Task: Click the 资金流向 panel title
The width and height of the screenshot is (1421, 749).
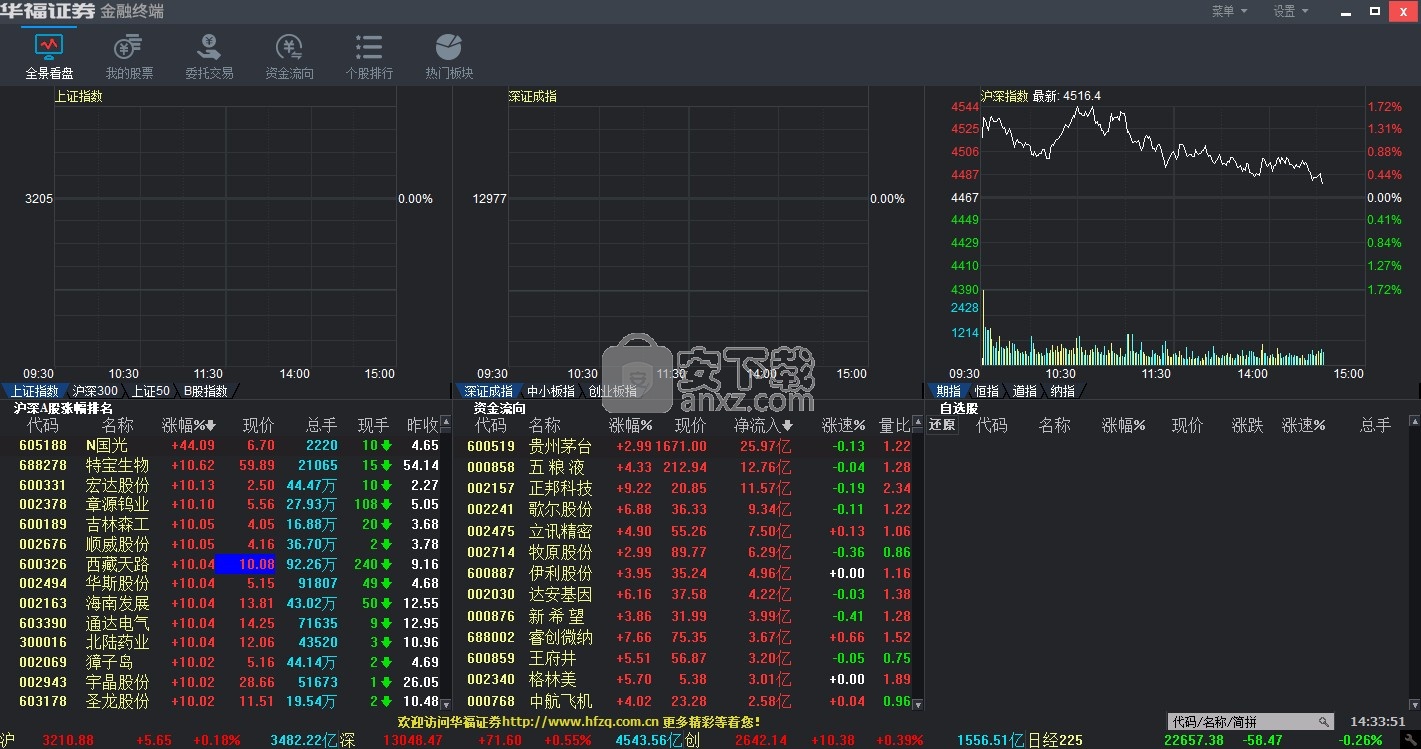Action: point(499,408)
